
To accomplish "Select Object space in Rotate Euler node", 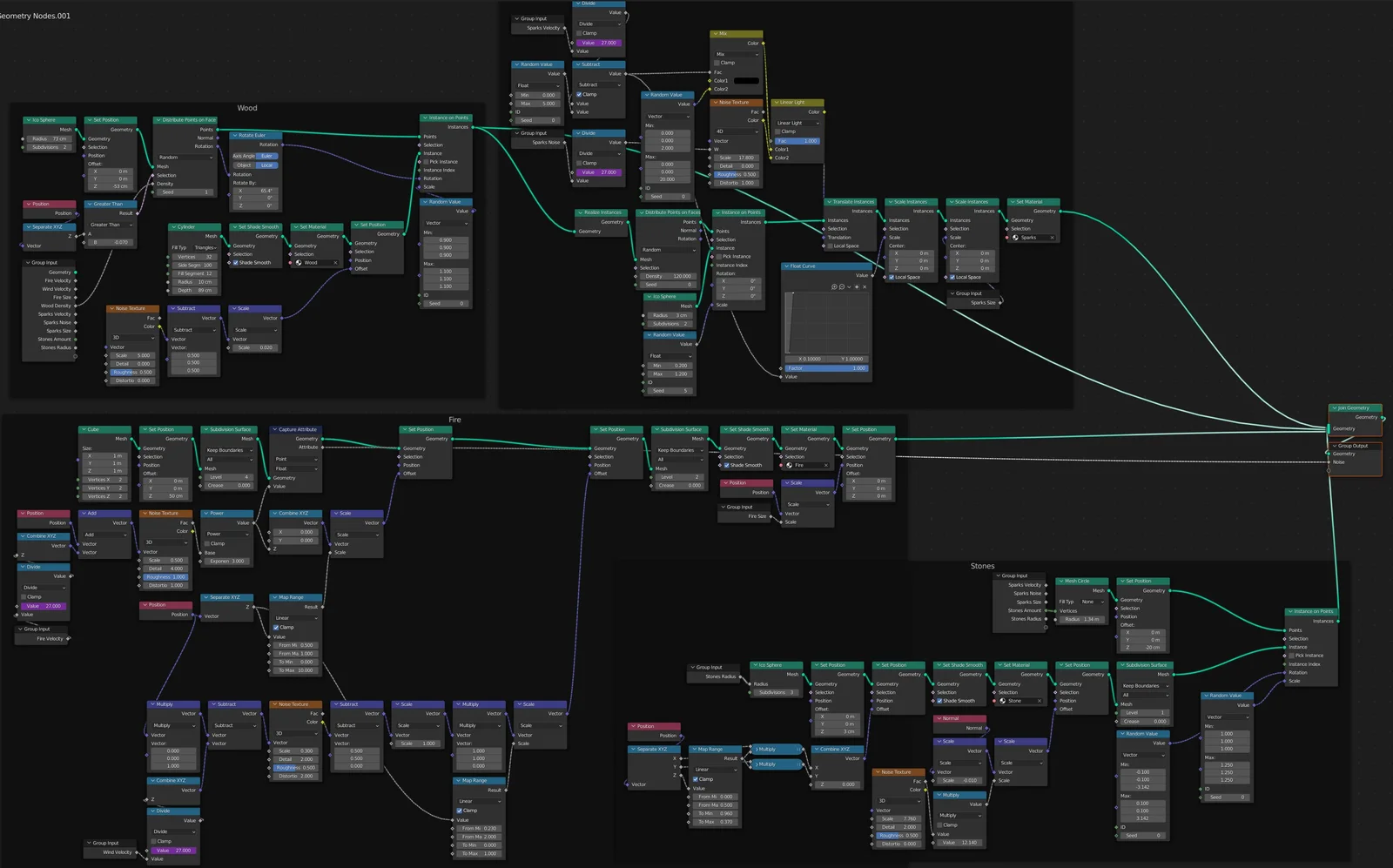I will (244, 165).
